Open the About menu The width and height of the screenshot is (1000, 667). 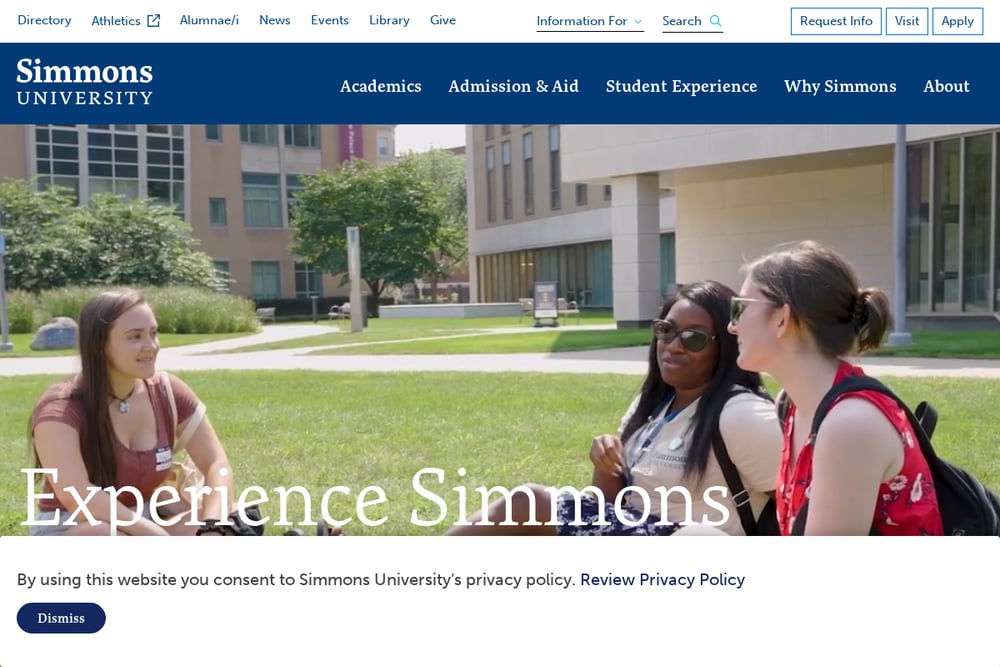click(946, 86)
